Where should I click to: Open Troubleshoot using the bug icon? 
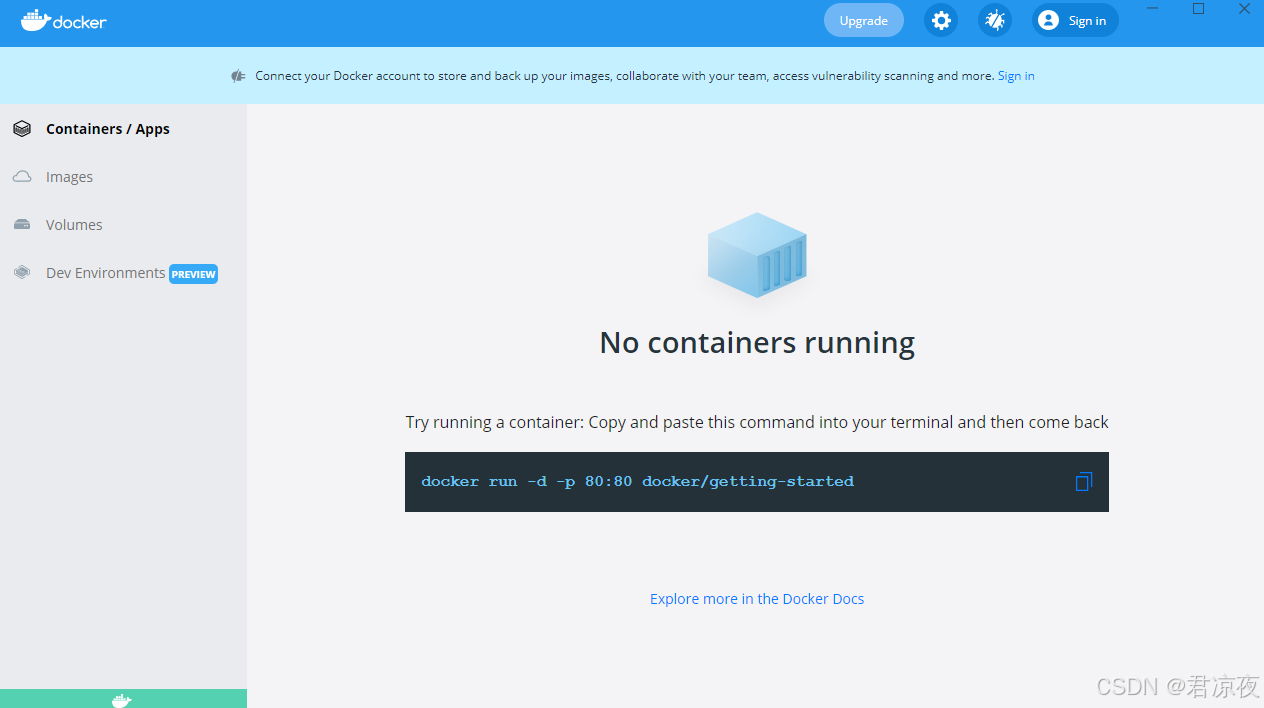click(994, 20)
